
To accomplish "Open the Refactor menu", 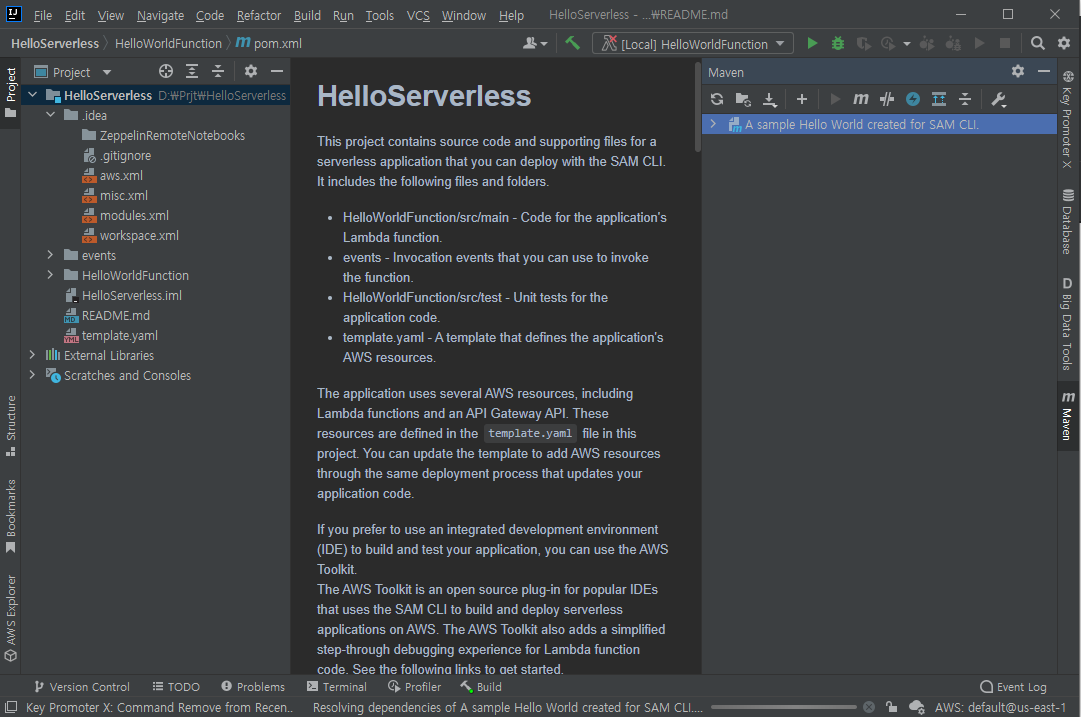I will click(259, 15).
